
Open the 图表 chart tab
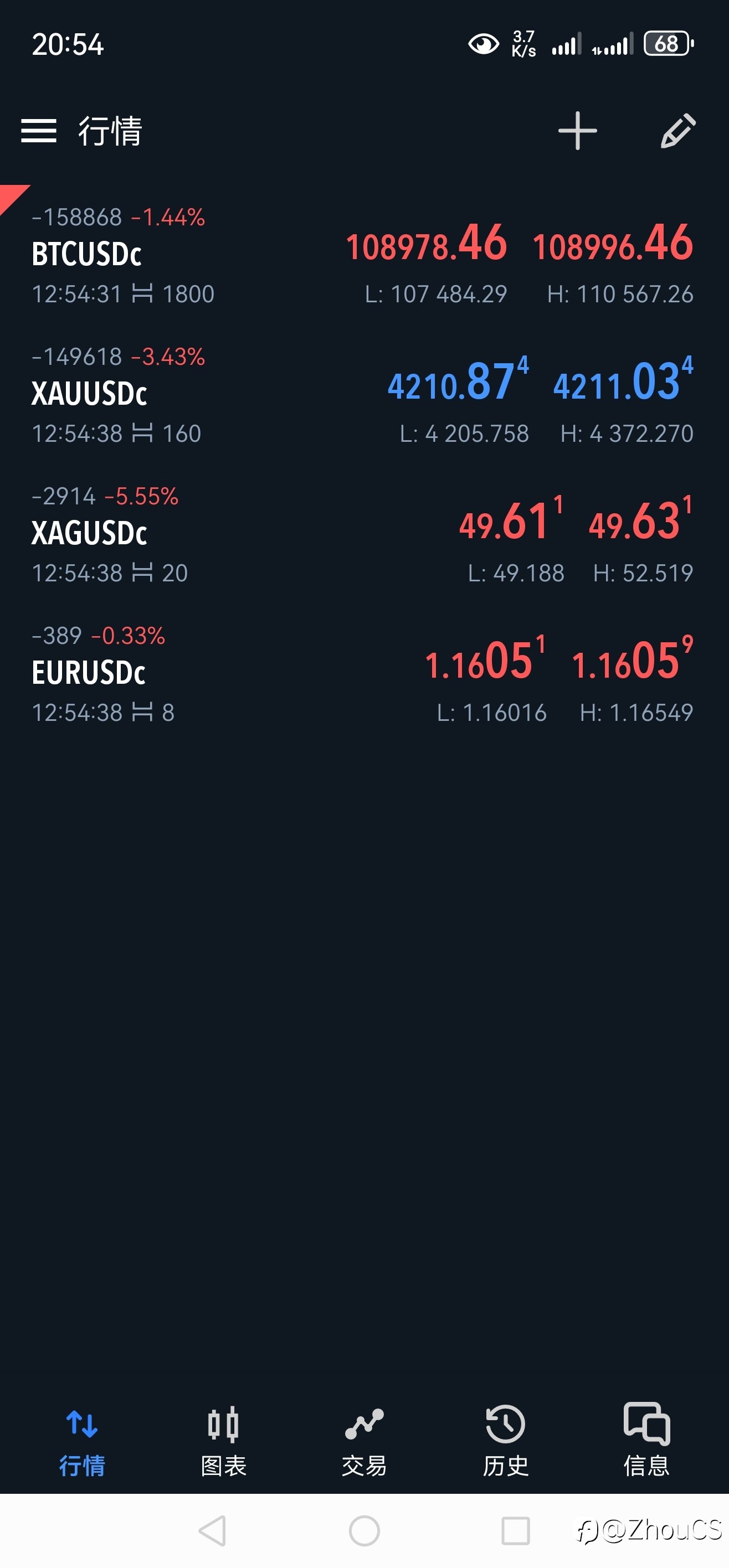223,1440
